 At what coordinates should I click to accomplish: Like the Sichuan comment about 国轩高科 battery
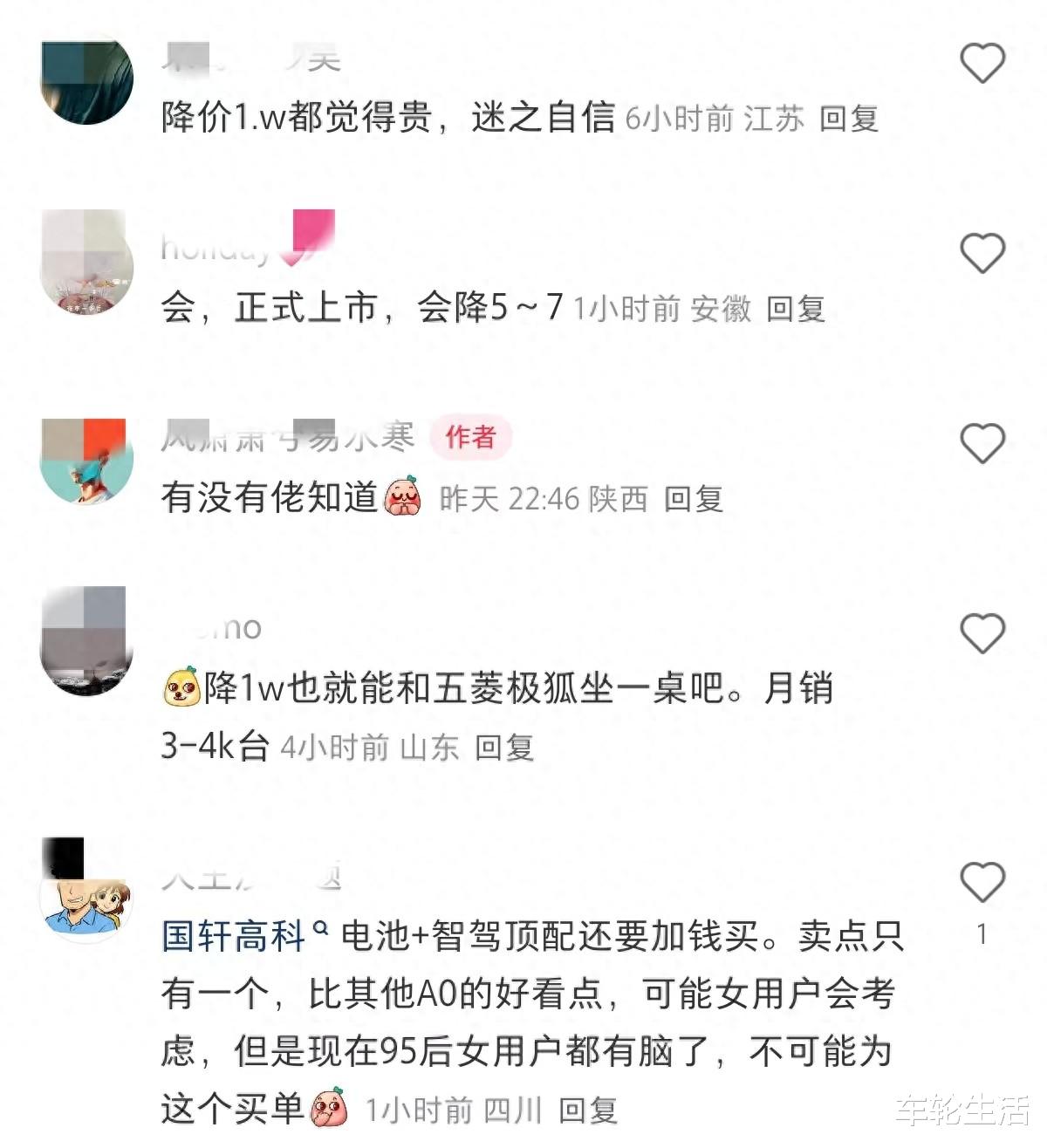(982, 883)
